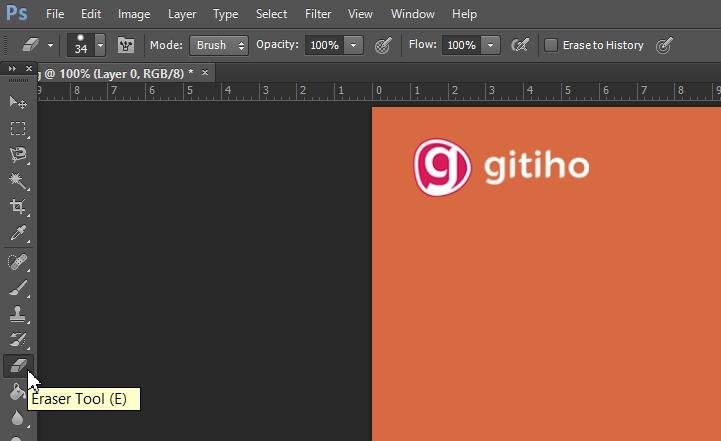Toggle the Brush panel button

[x=126, y=45]
